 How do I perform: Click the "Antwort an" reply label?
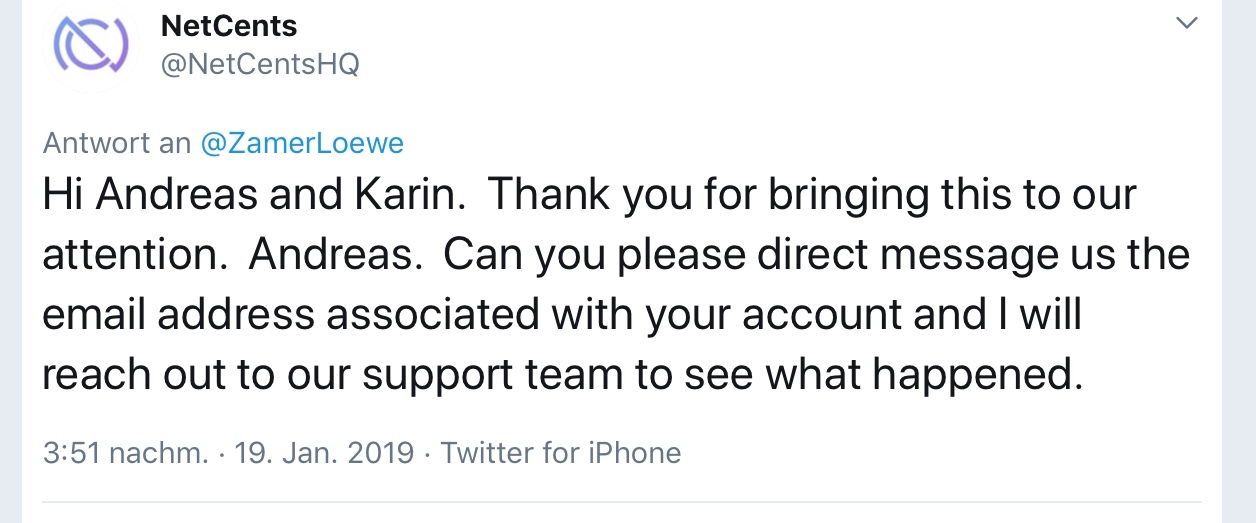117,144
